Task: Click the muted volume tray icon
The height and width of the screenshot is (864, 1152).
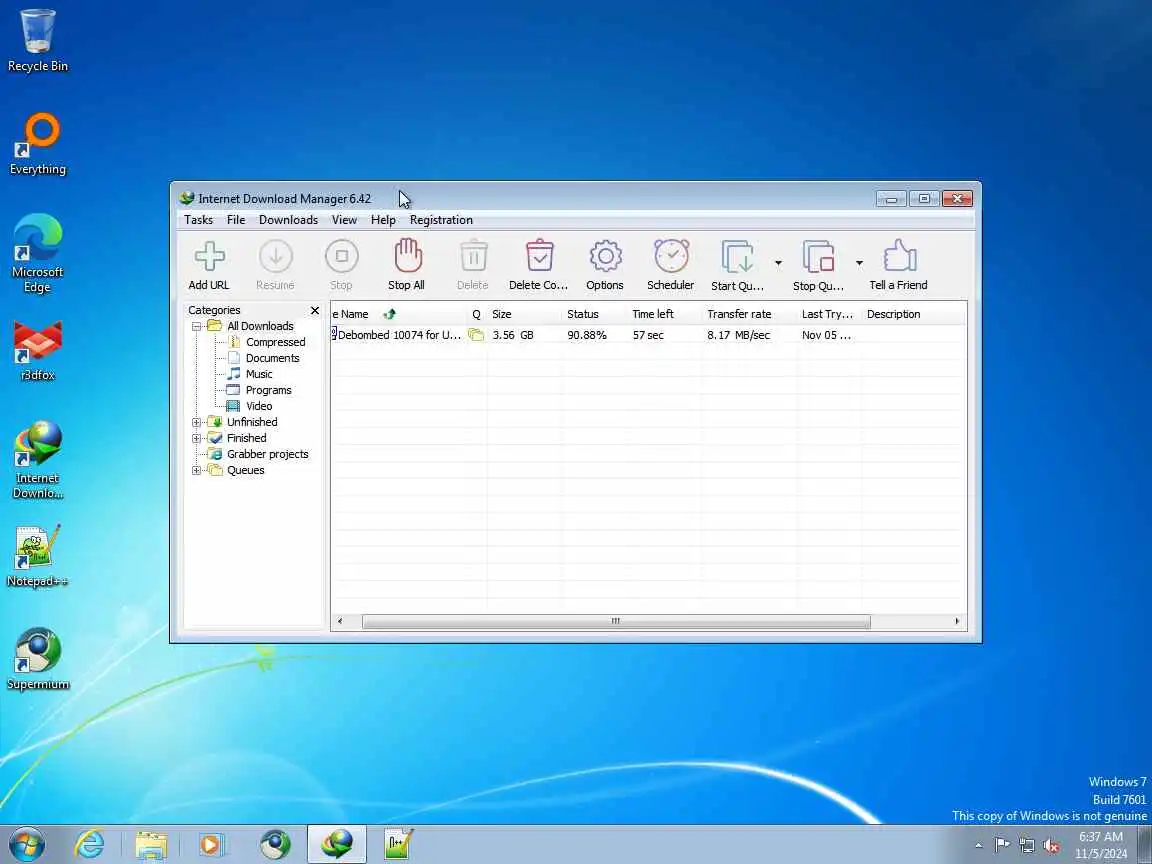Action: pos(1051,846)
